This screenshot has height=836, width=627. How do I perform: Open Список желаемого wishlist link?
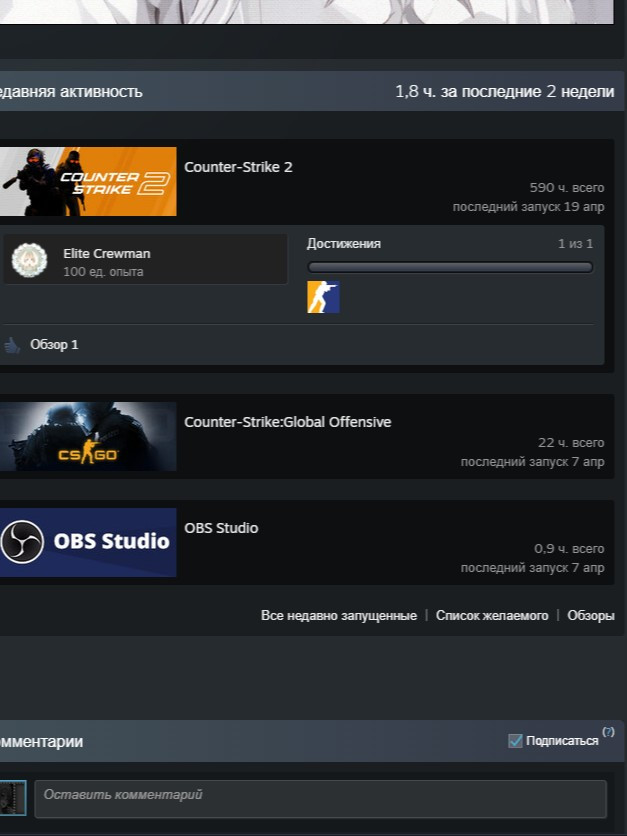492,616
